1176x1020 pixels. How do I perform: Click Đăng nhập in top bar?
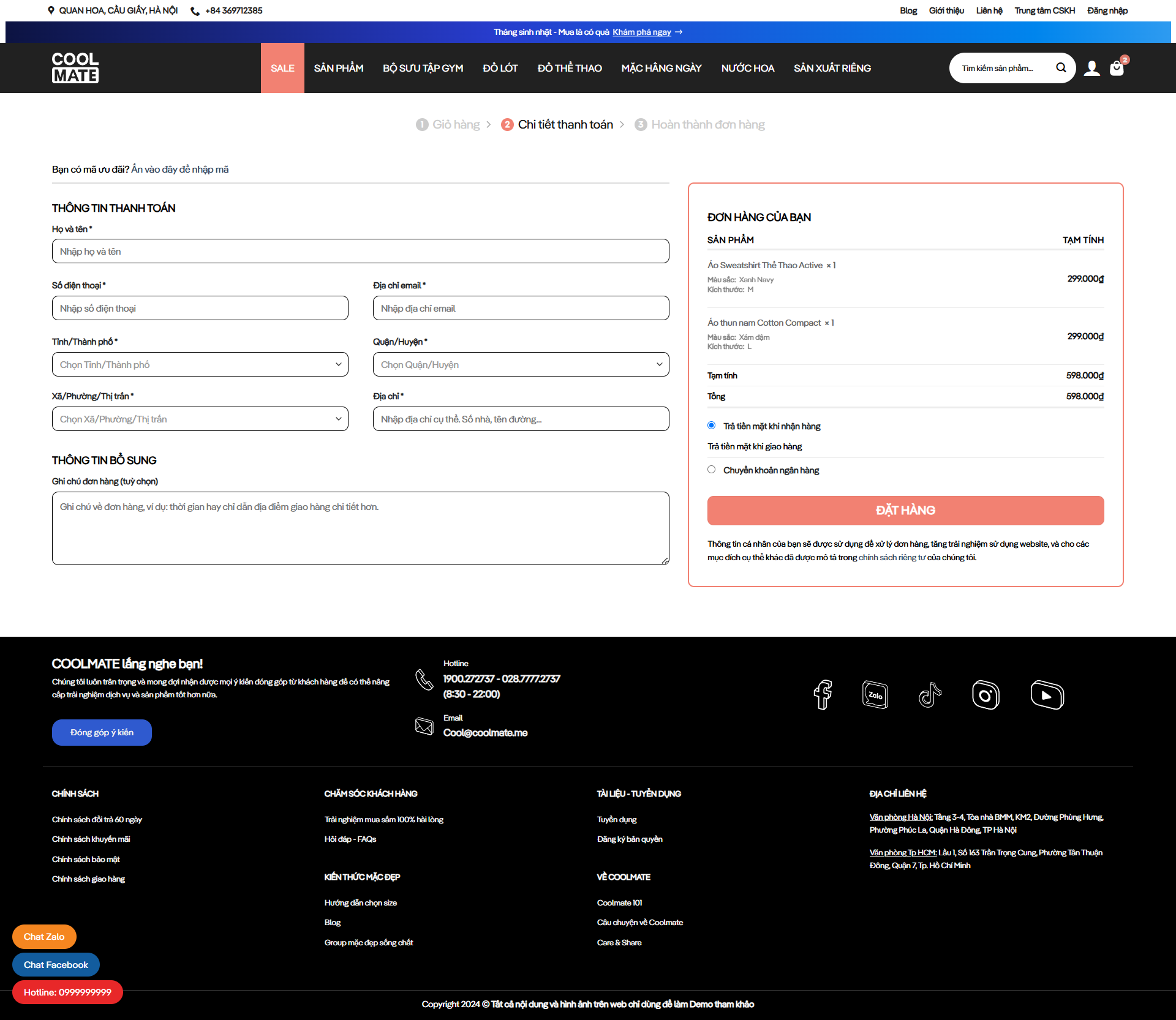[x=1107, y=10]
